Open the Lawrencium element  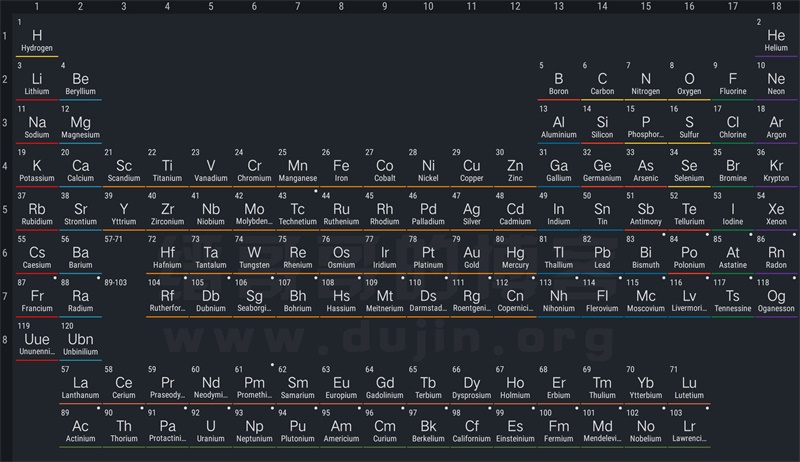689,426
